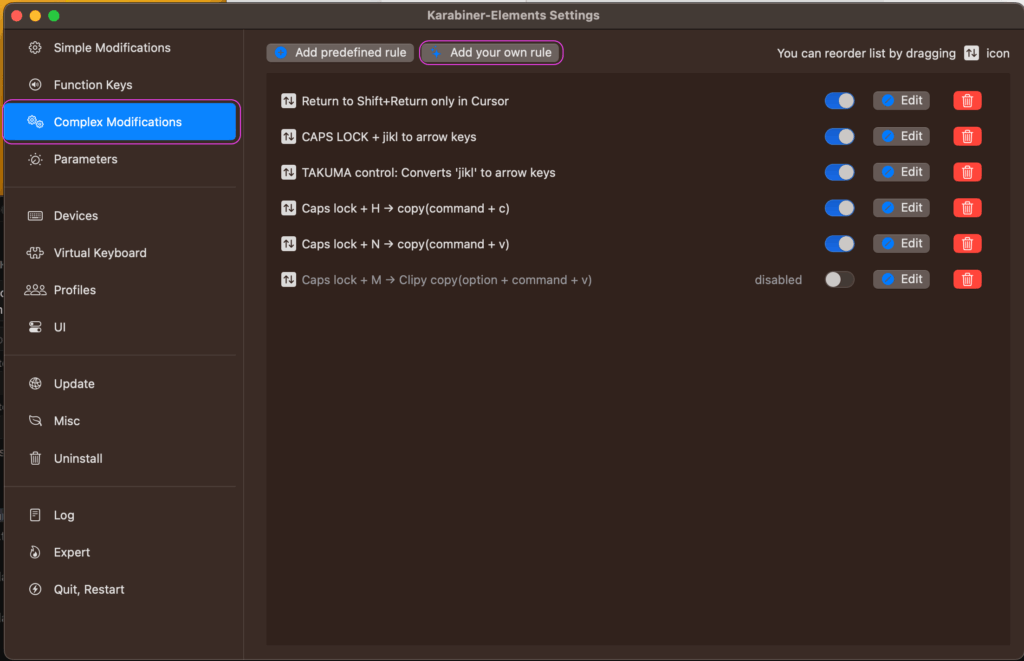Delete Return to Shift+Return rule
This screenshot has height=661, width=1024.
[967, 101]
